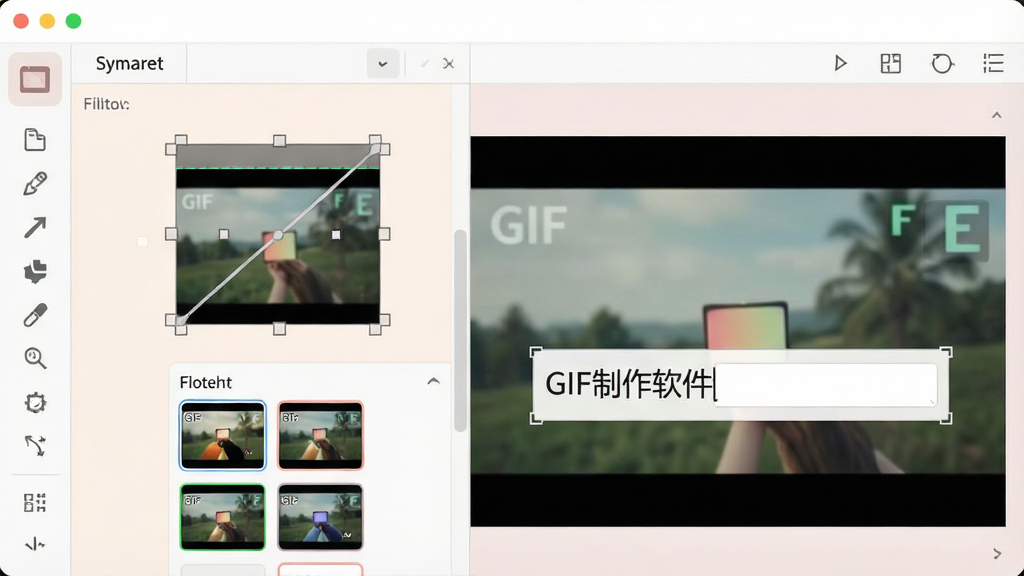Collapse the preview panel with top chevron
This screenshot has width=1024, height=576.
[997, 116]
